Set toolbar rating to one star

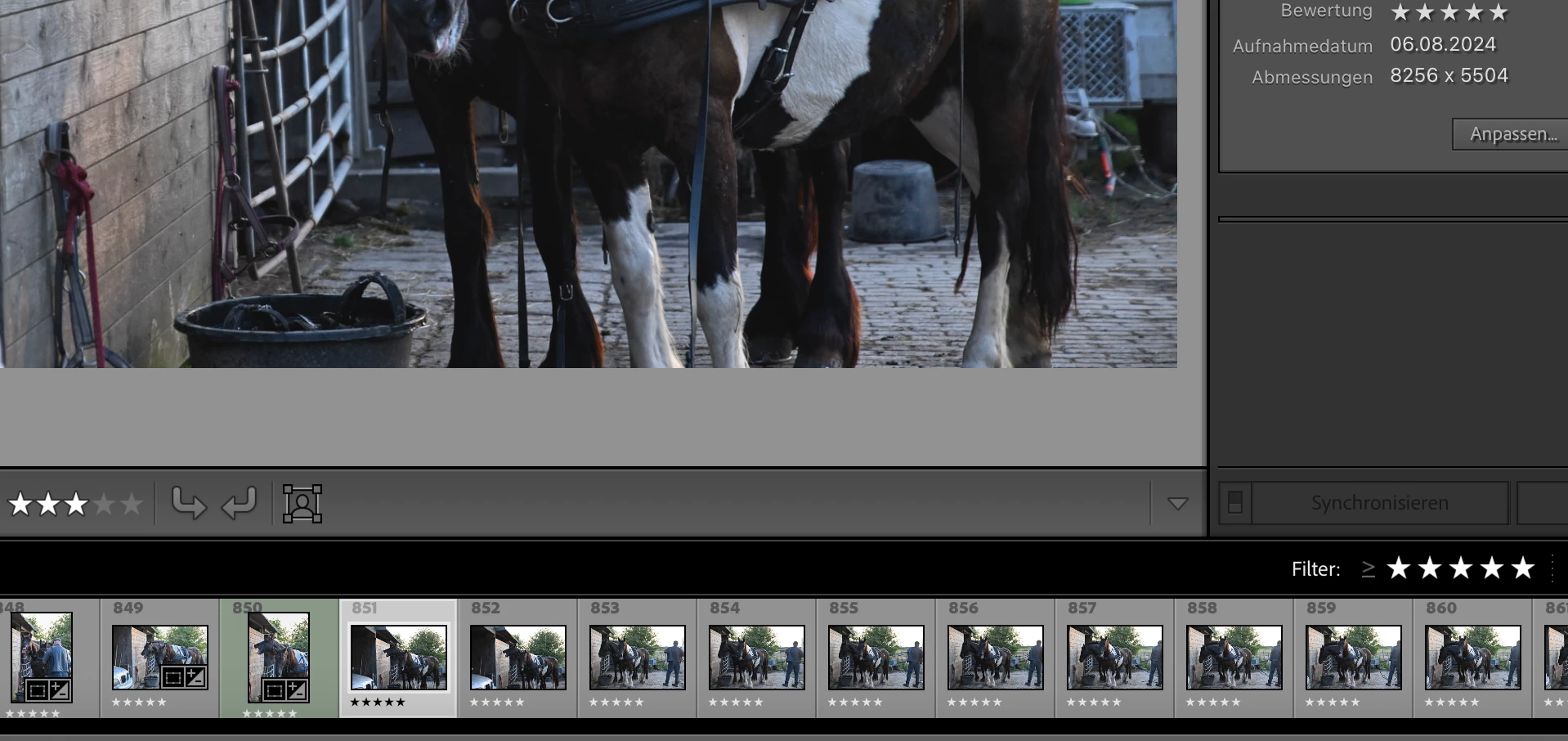click(20, 504)
